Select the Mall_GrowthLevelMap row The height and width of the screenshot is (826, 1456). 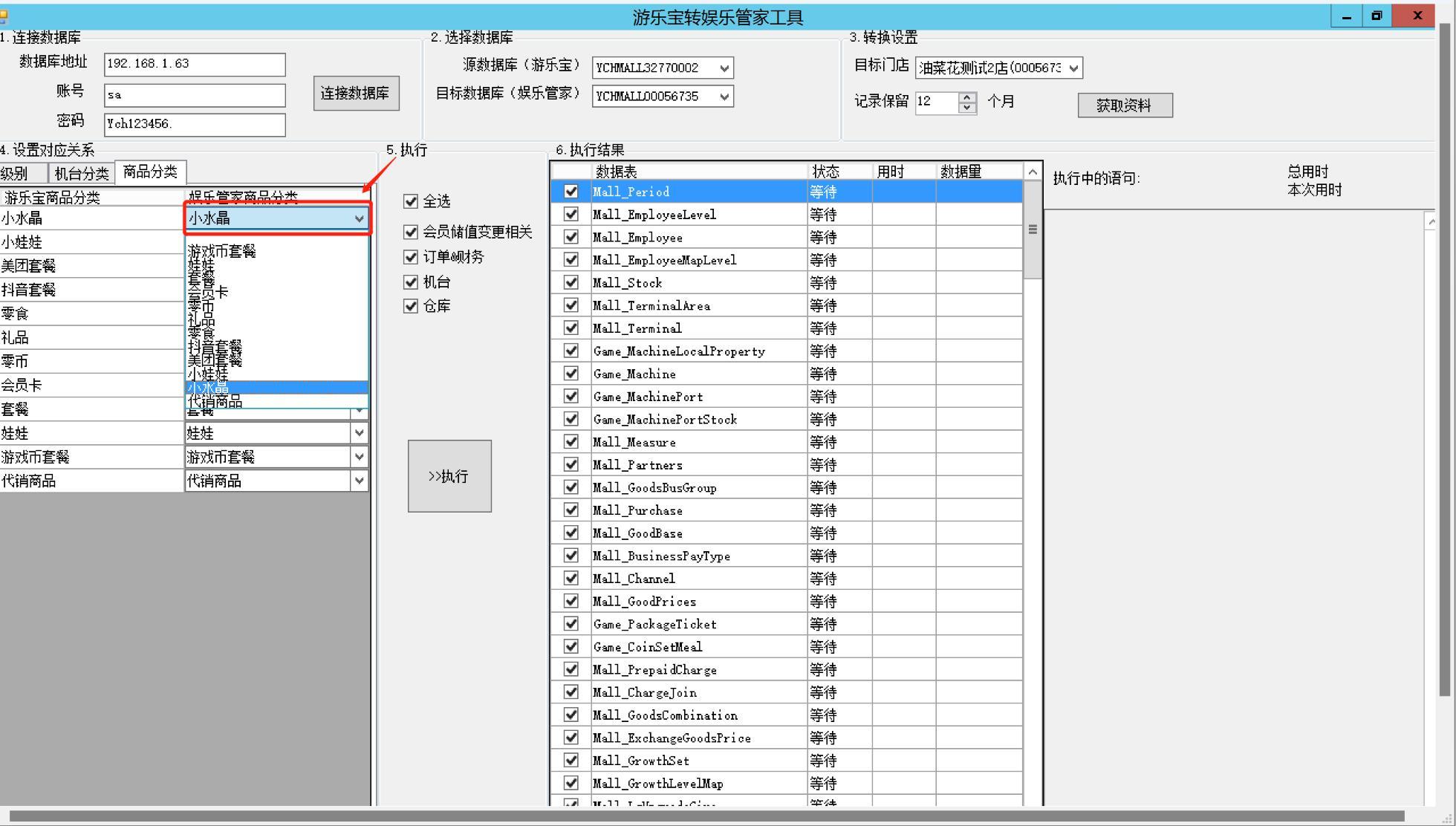[787, 783]
